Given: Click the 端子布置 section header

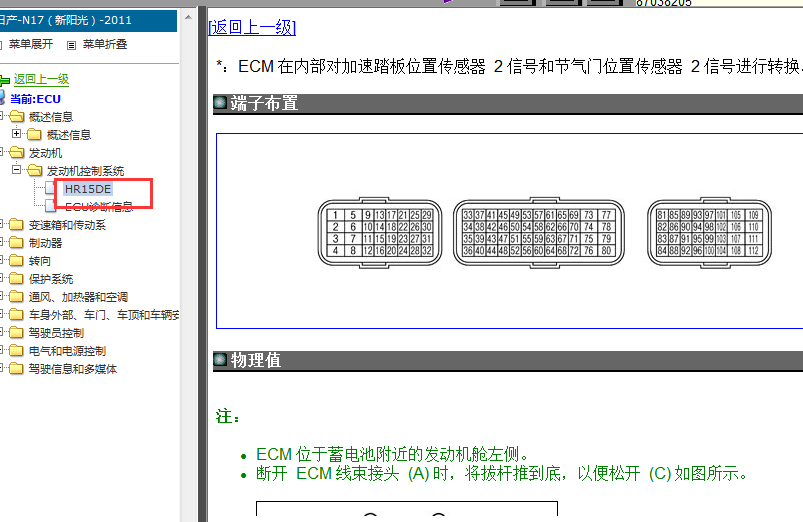Looking at the screenshot, I should pyautogui.click(x=508, y=103).
